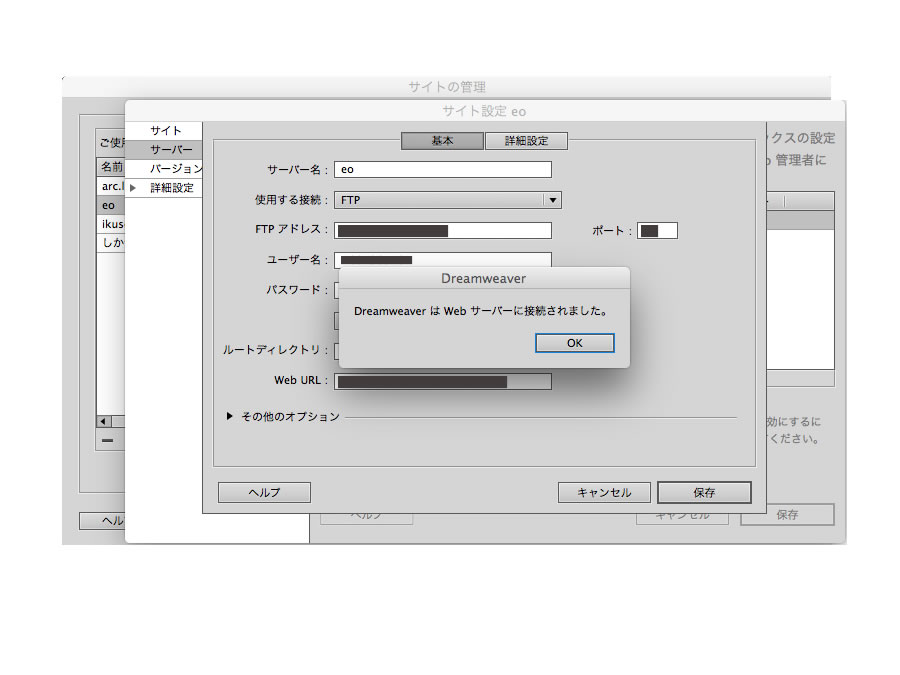Select バージョン item in the sidebar
Image resolution: width=900 pixels, height=675 pixels.
(x=164, y=169)
